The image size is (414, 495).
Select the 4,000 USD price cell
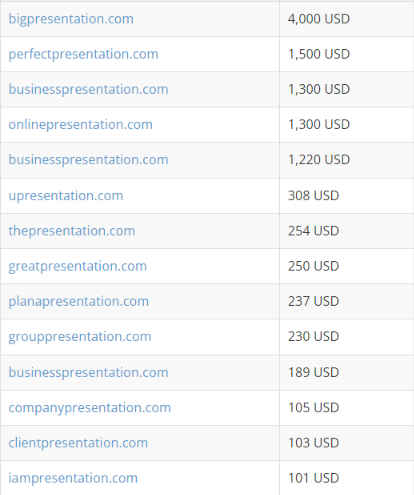347,19
